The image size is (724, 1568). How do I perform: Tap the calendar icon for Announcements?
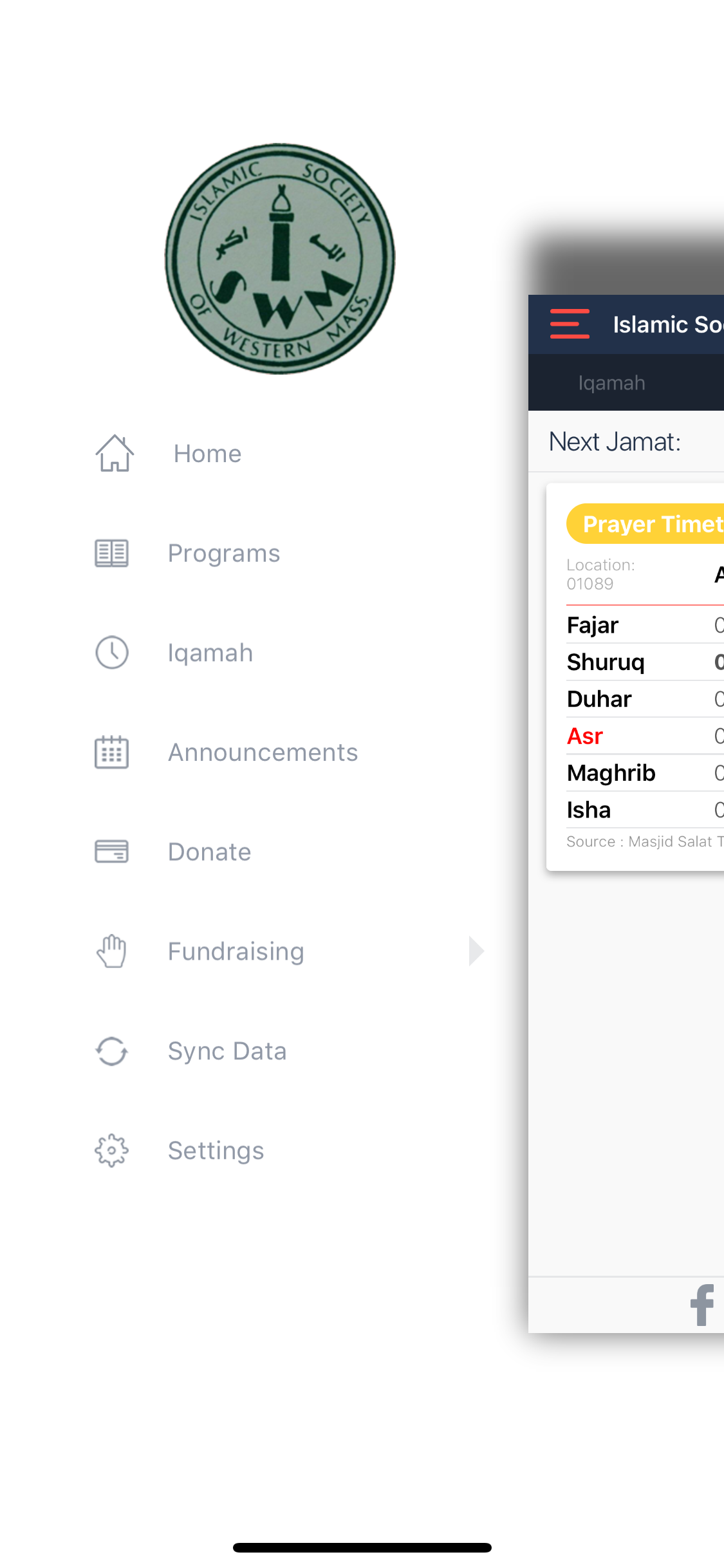[111, 752]
